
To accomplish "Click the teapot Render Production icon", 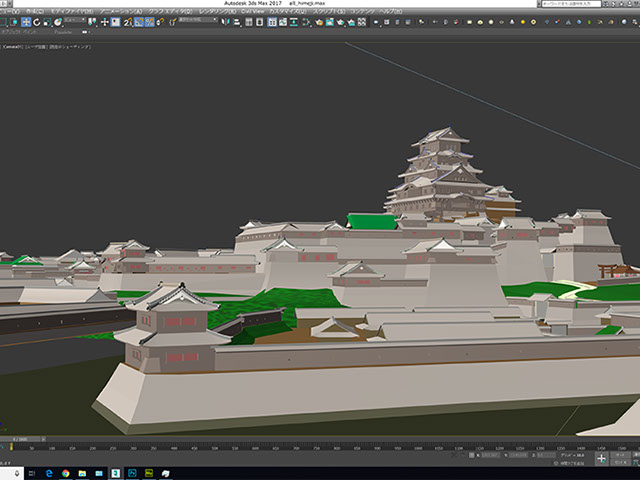I will [x=340, y=21].
